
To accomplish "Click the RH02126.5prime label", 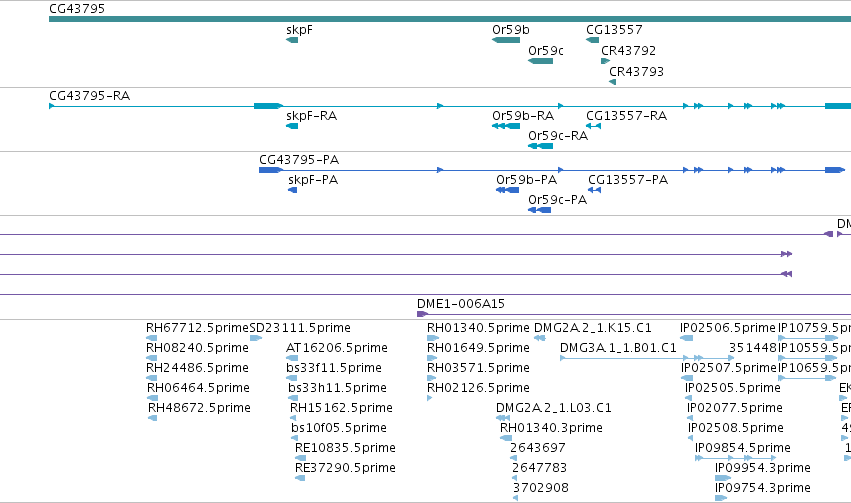I will (x=478, y=388).
